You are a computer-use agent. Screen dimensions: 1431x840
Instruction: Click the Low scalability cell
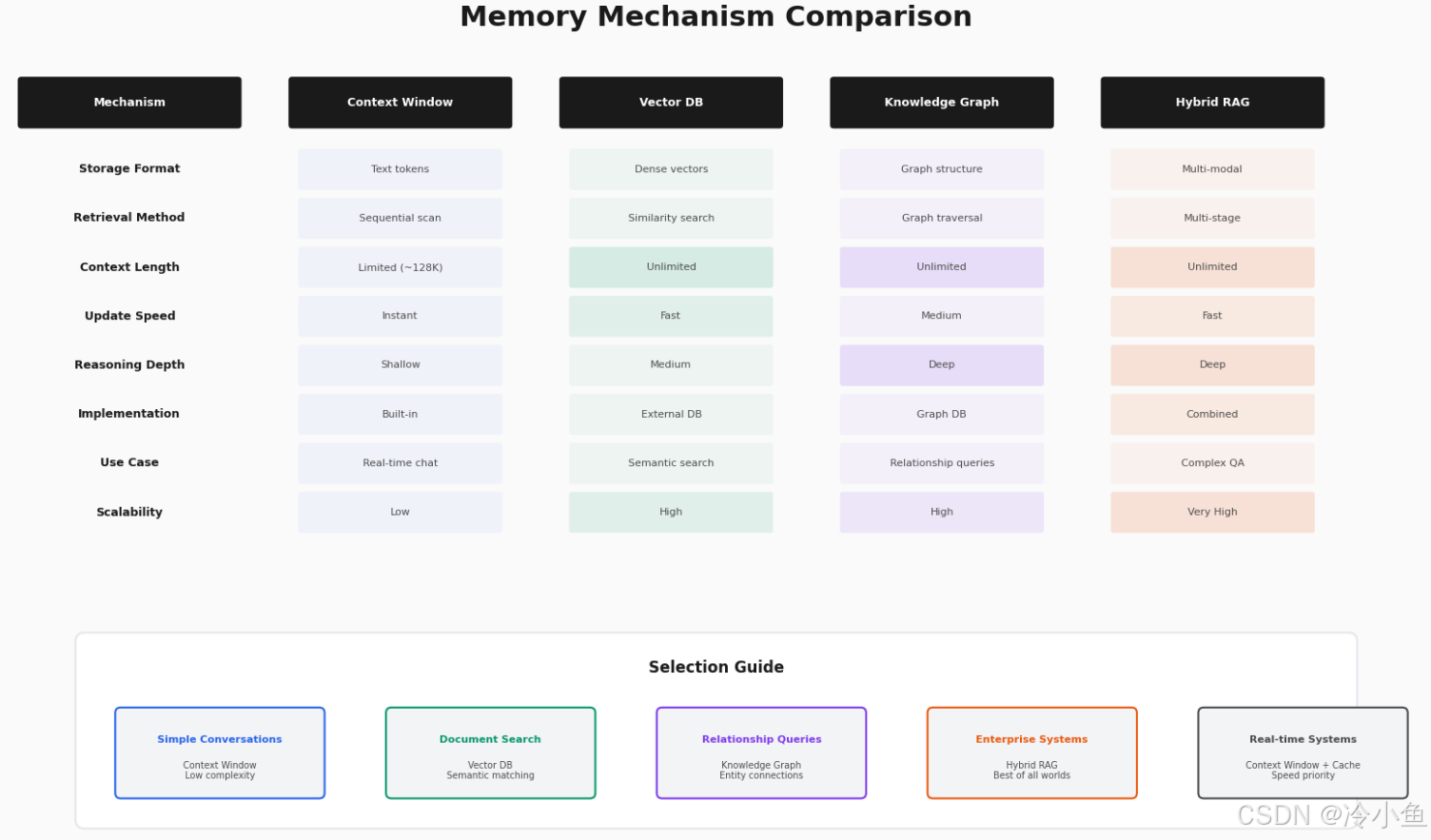pyautogui.click(x=401, y=512)
